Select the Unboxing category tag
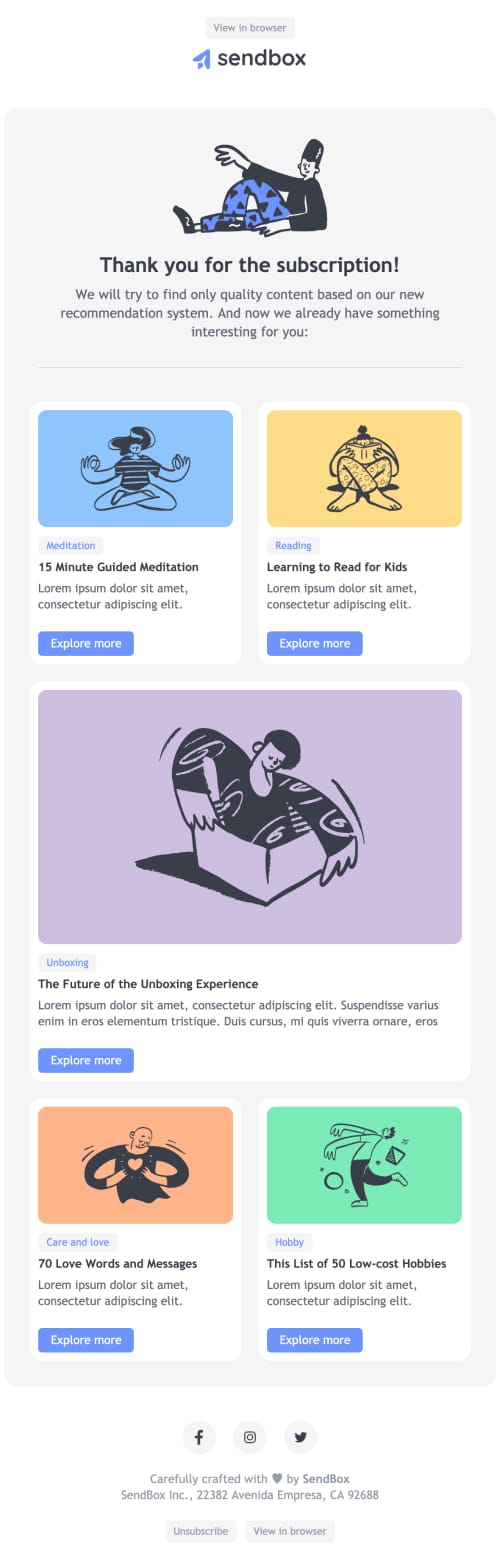500x1551 pixels. pyautogui.click(x=67, y=962)
